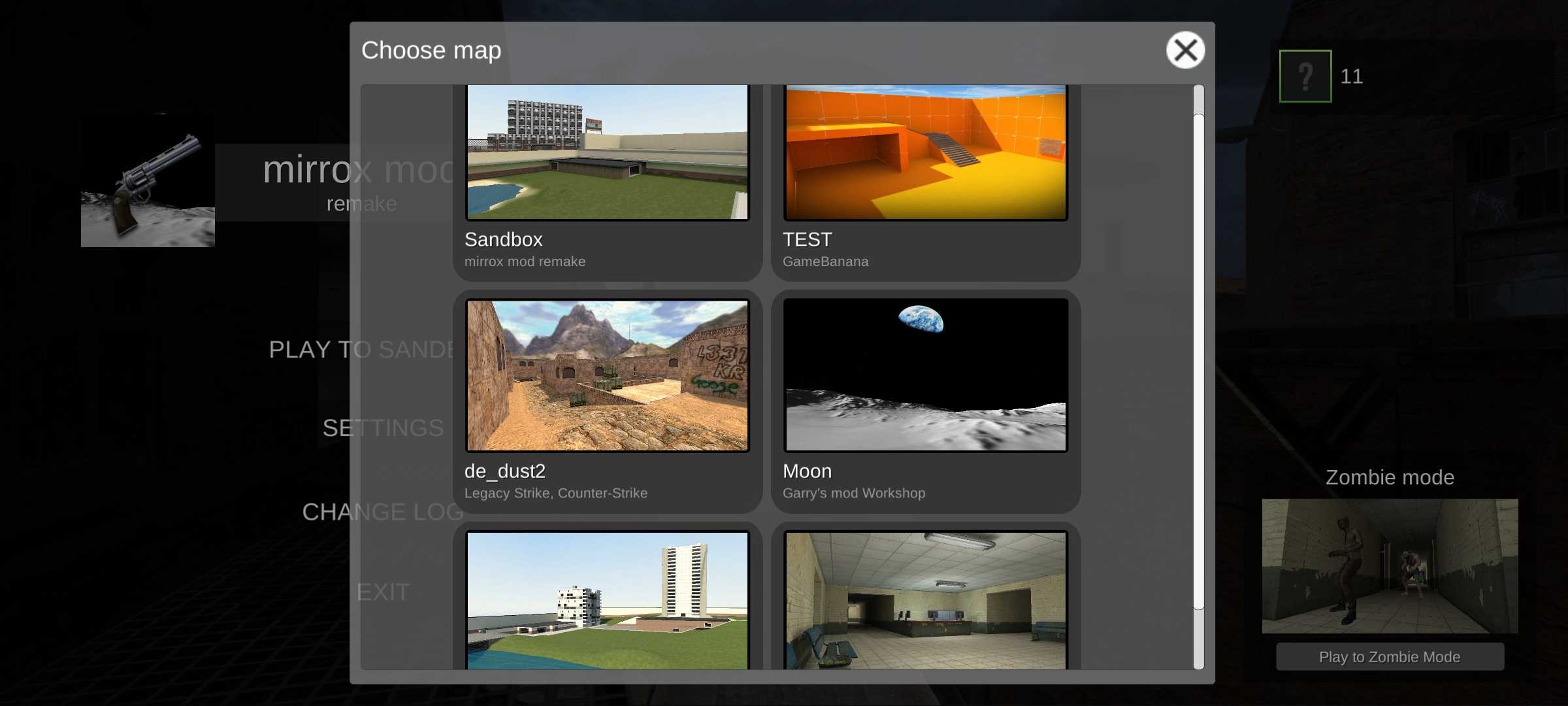The width and height of the screenshot is (1568, 706).
Task: Click the 'Choose map' dialog title
Action: pyautogui.click(x=431, y=50)
